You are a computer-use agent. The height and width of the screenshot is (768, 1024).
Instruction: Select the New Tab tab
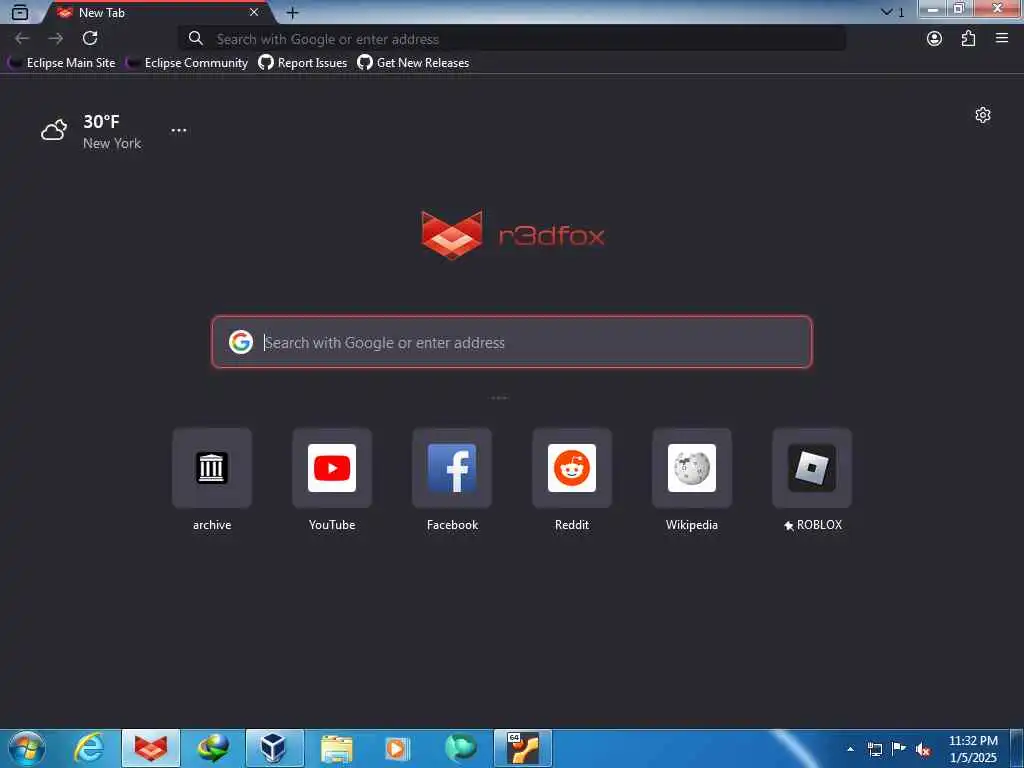click(157, 12)
